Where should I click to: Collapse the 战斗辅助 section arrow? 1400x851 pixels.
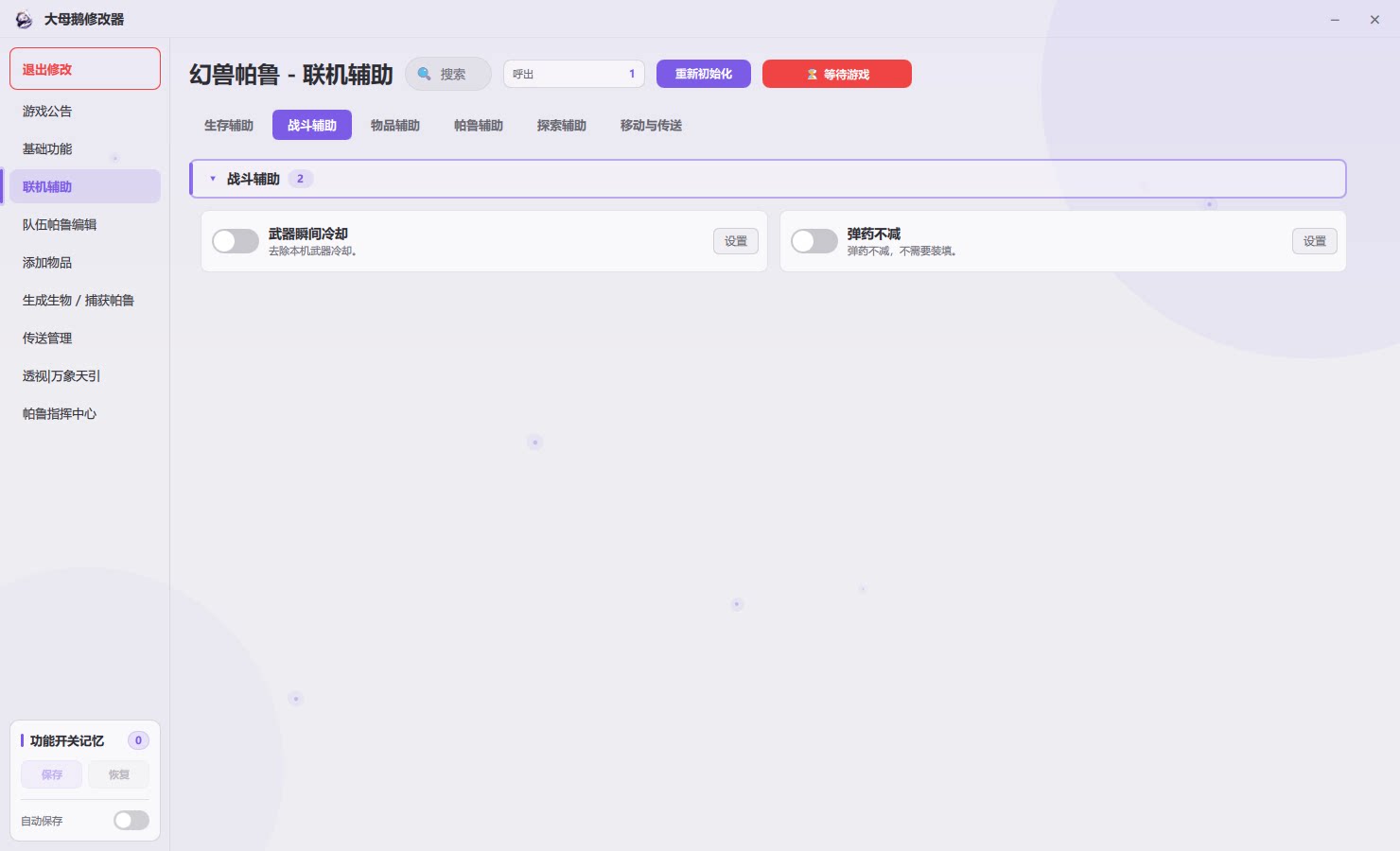point(213,179)
